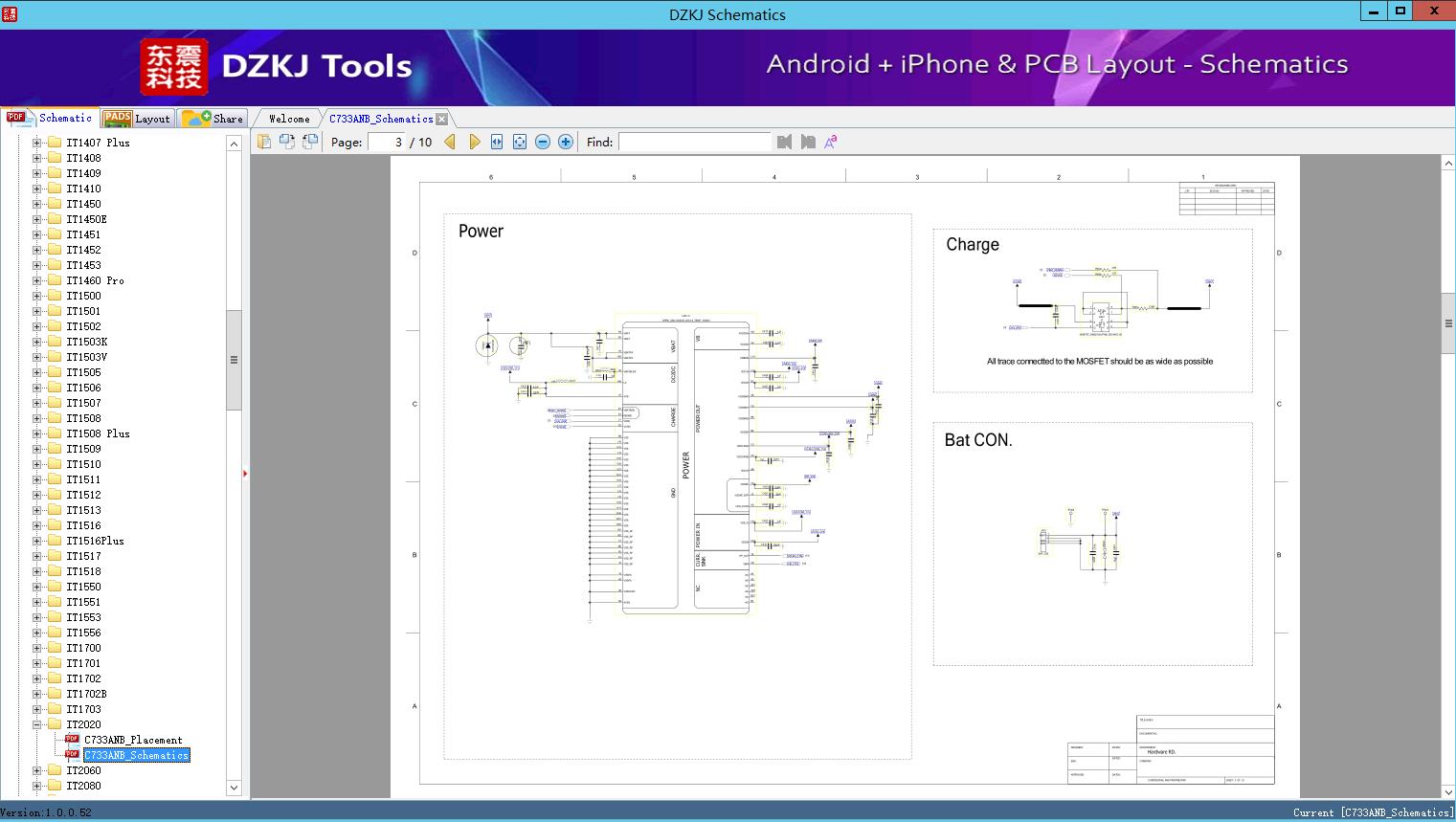Open the C733ANB_Placement PDF file
Viewport: 1456px width, 822px height.
132,740
